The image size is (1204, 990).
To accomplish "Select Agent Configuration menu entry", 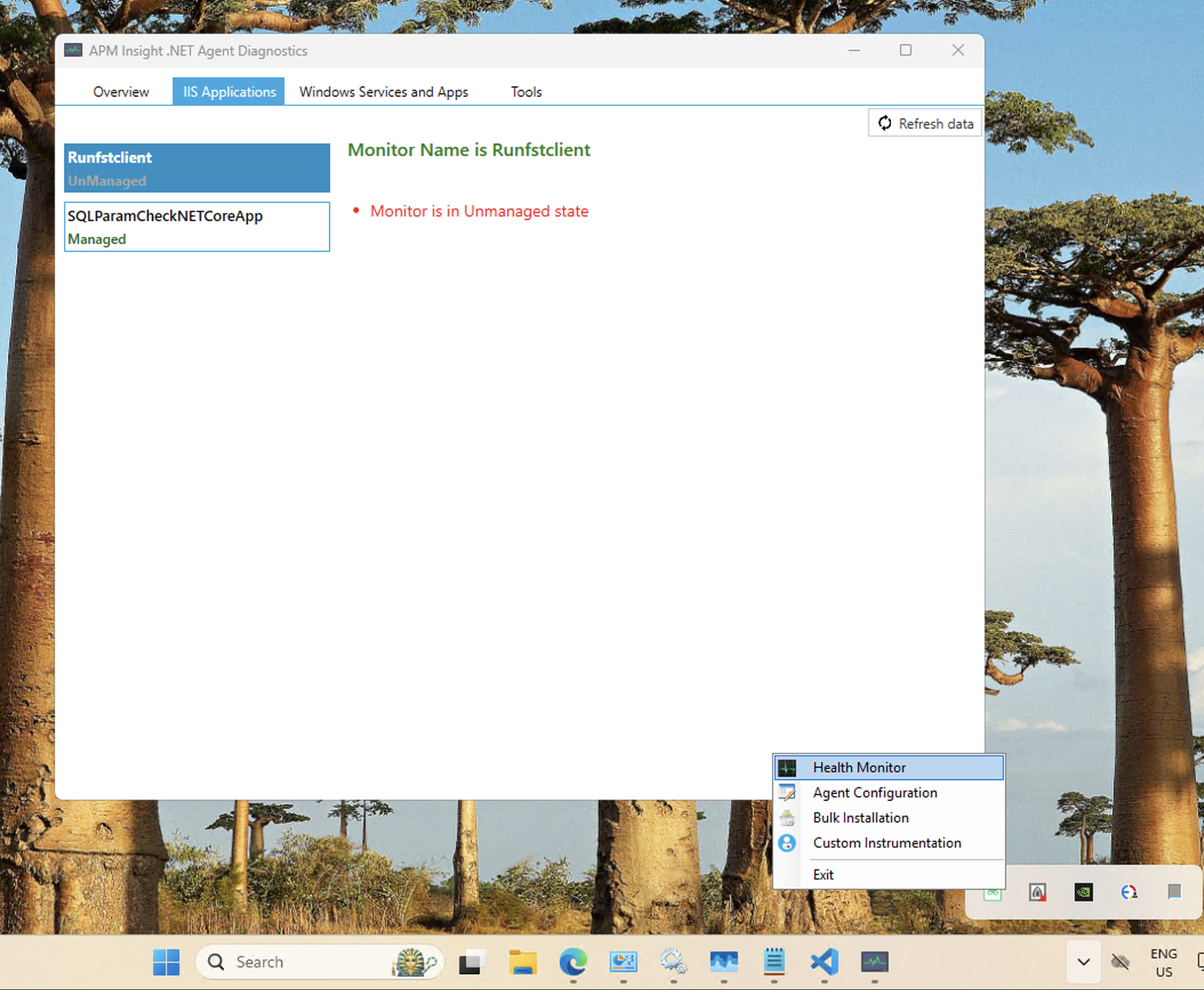I will pos(875,793).
